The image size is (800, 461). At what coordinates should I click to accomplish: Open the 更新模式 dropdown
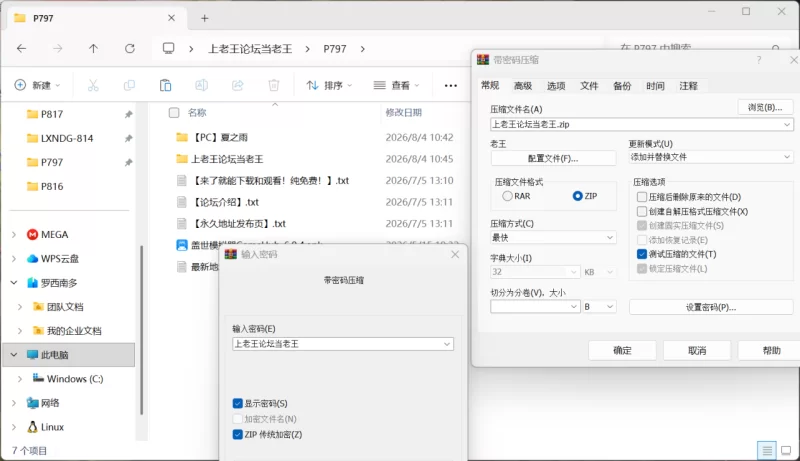coord(787,157)
